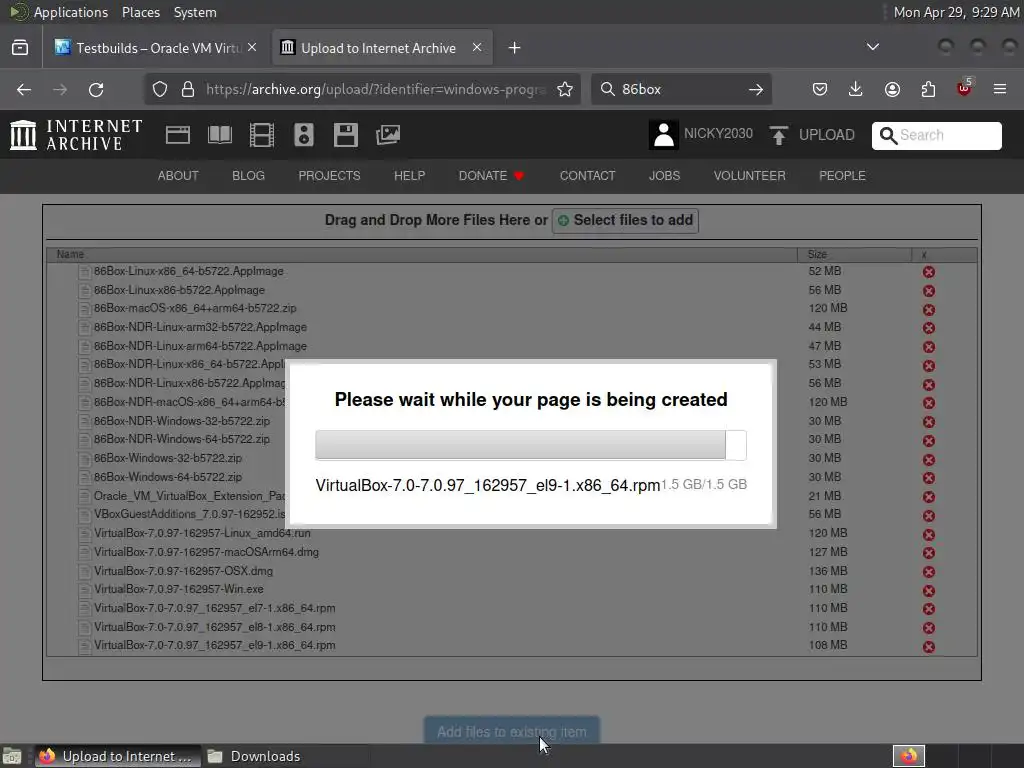Open the uBlock Origin extension icon
Viewport: 1024px width, 768px height.
point(964,88)
